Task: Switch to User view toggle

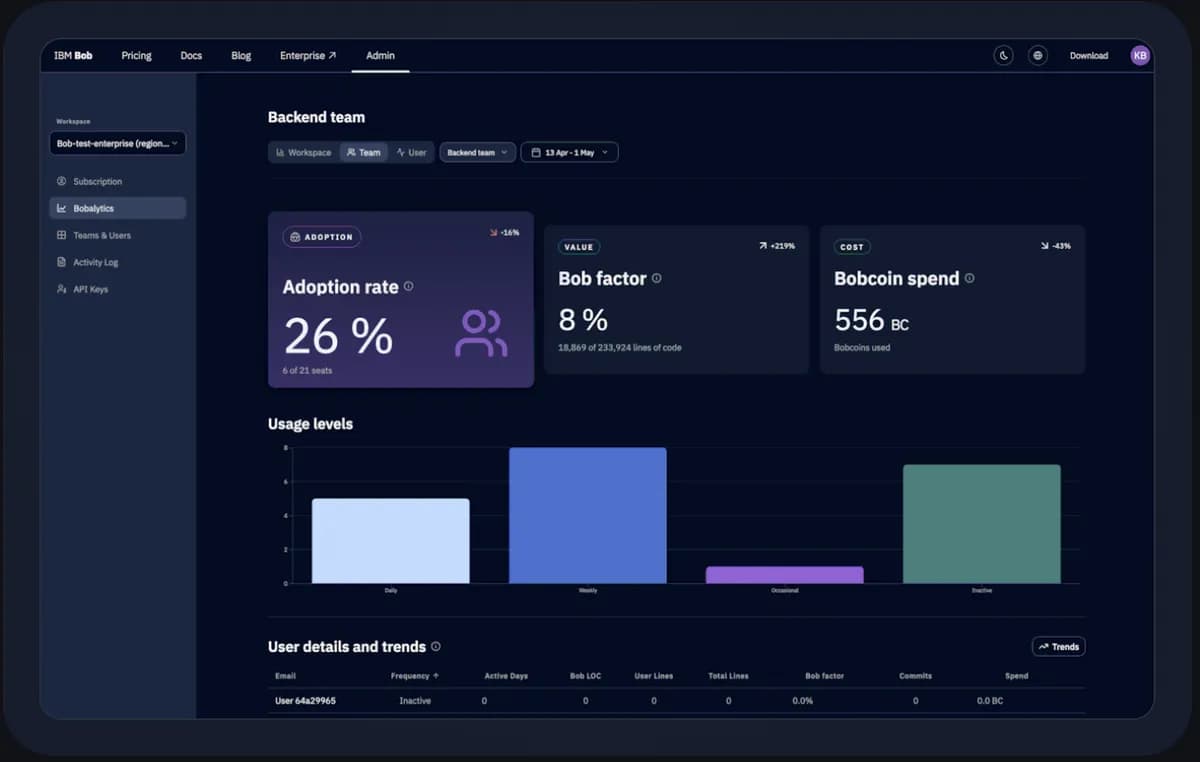Action: 411,153
